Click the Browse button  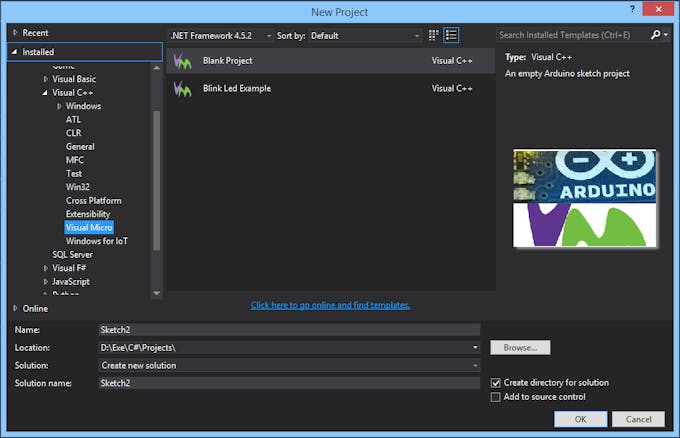pos(520,348)
